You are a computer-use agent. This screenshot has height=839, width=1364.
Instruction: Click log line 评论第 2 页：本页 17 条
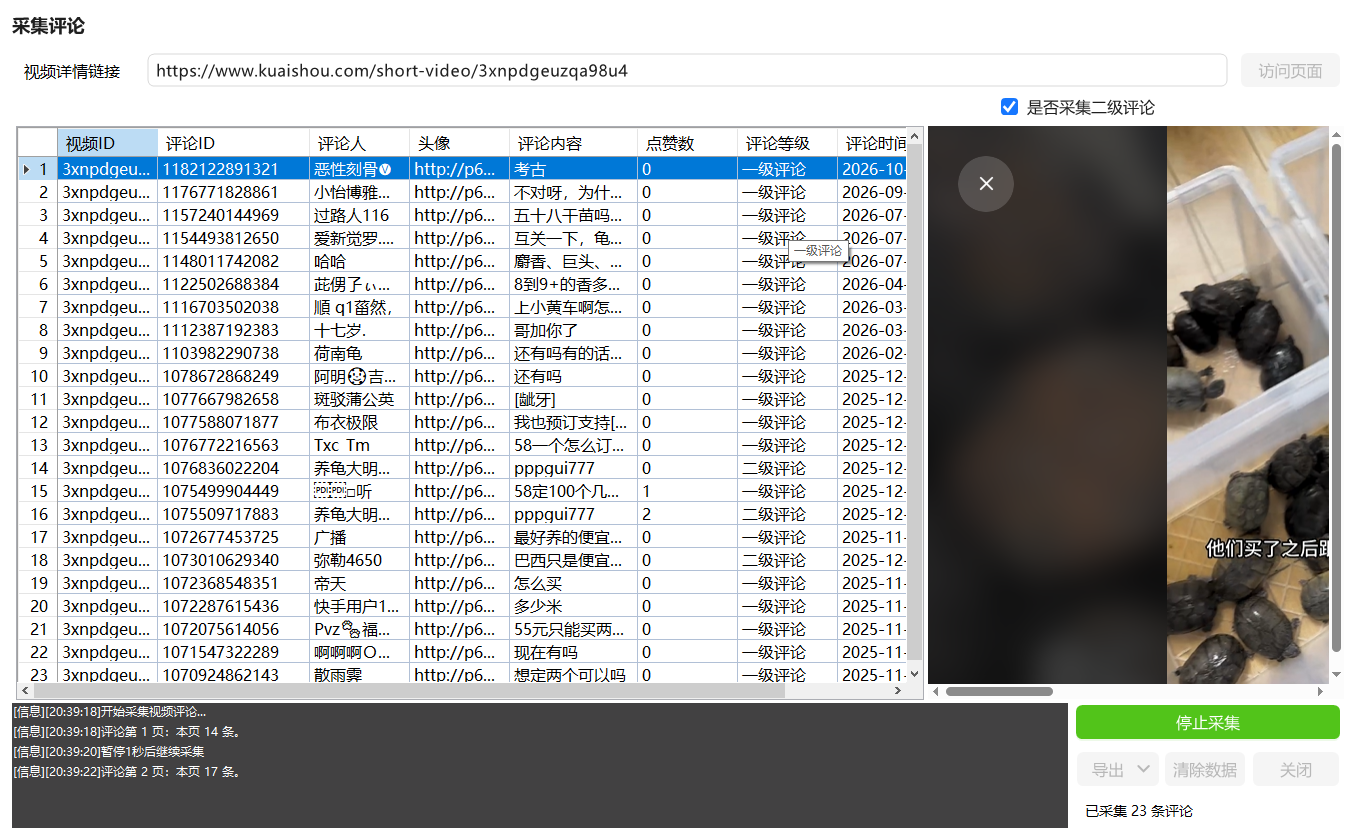(x=127, y=771)
